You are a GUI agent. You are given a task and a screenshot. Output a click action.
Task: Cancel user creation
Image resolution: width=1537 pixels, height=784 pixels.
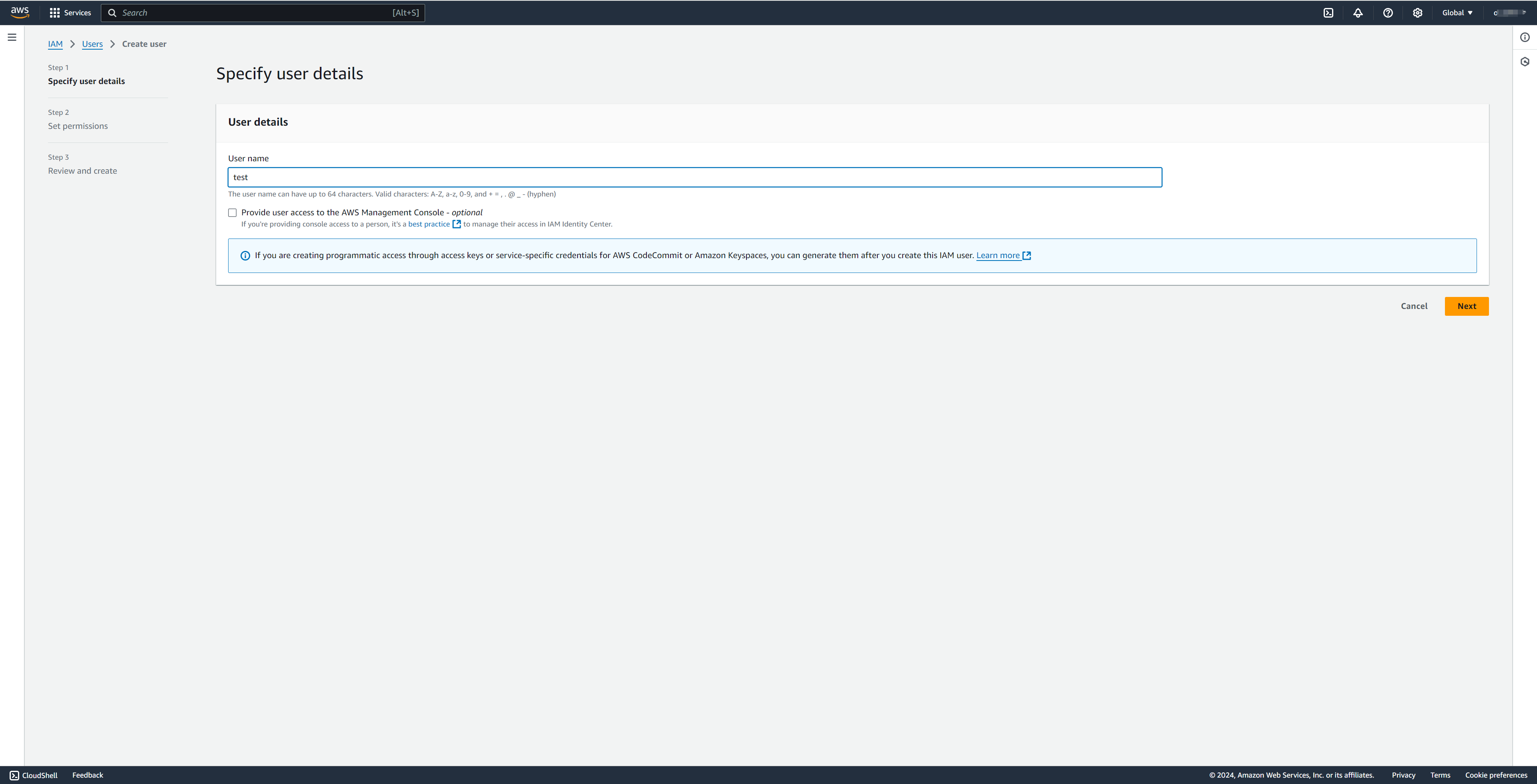click(1413, 306)
